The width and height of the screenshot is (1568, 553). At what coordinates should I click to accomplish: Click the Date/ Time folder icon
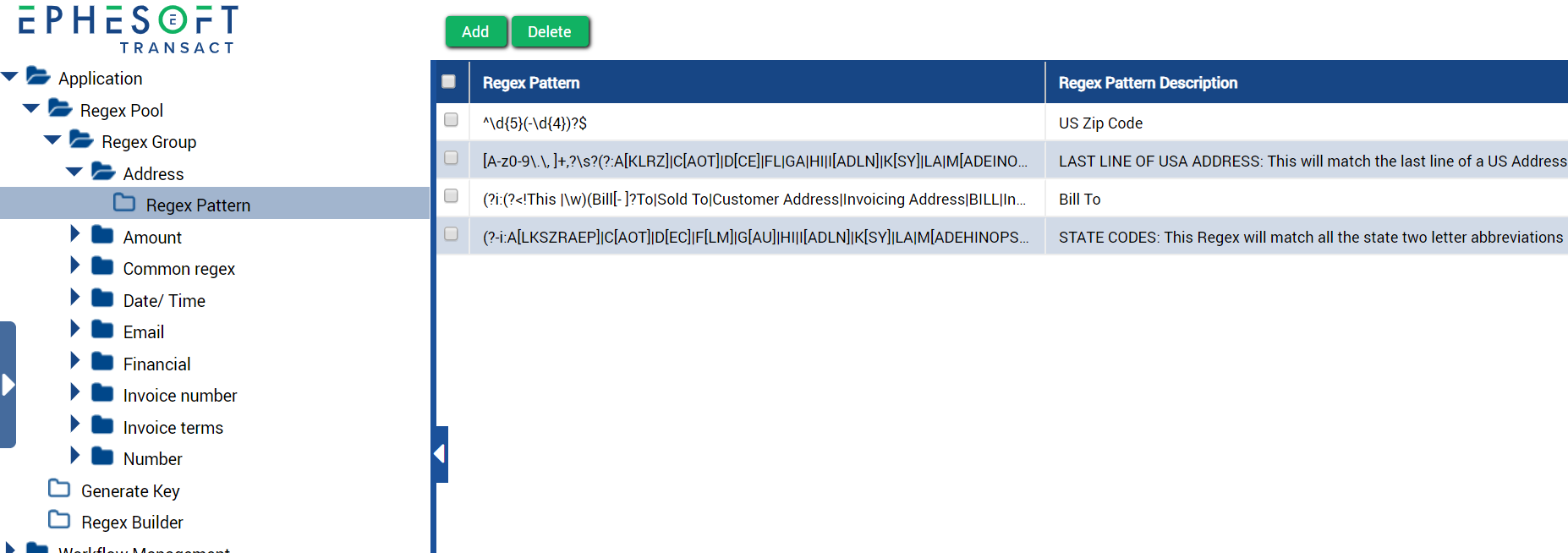pyautogui.click(x=102, y=298)
